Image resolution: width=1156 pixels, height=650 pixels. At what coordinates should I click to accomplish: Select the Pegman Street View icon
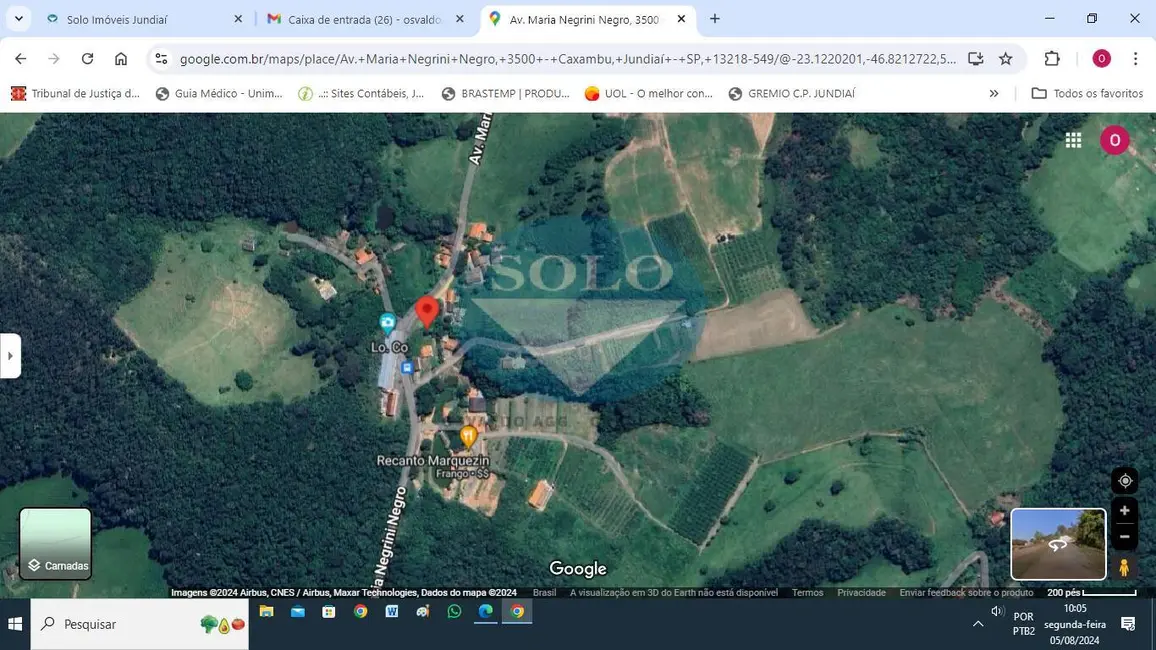[1123, 568]
